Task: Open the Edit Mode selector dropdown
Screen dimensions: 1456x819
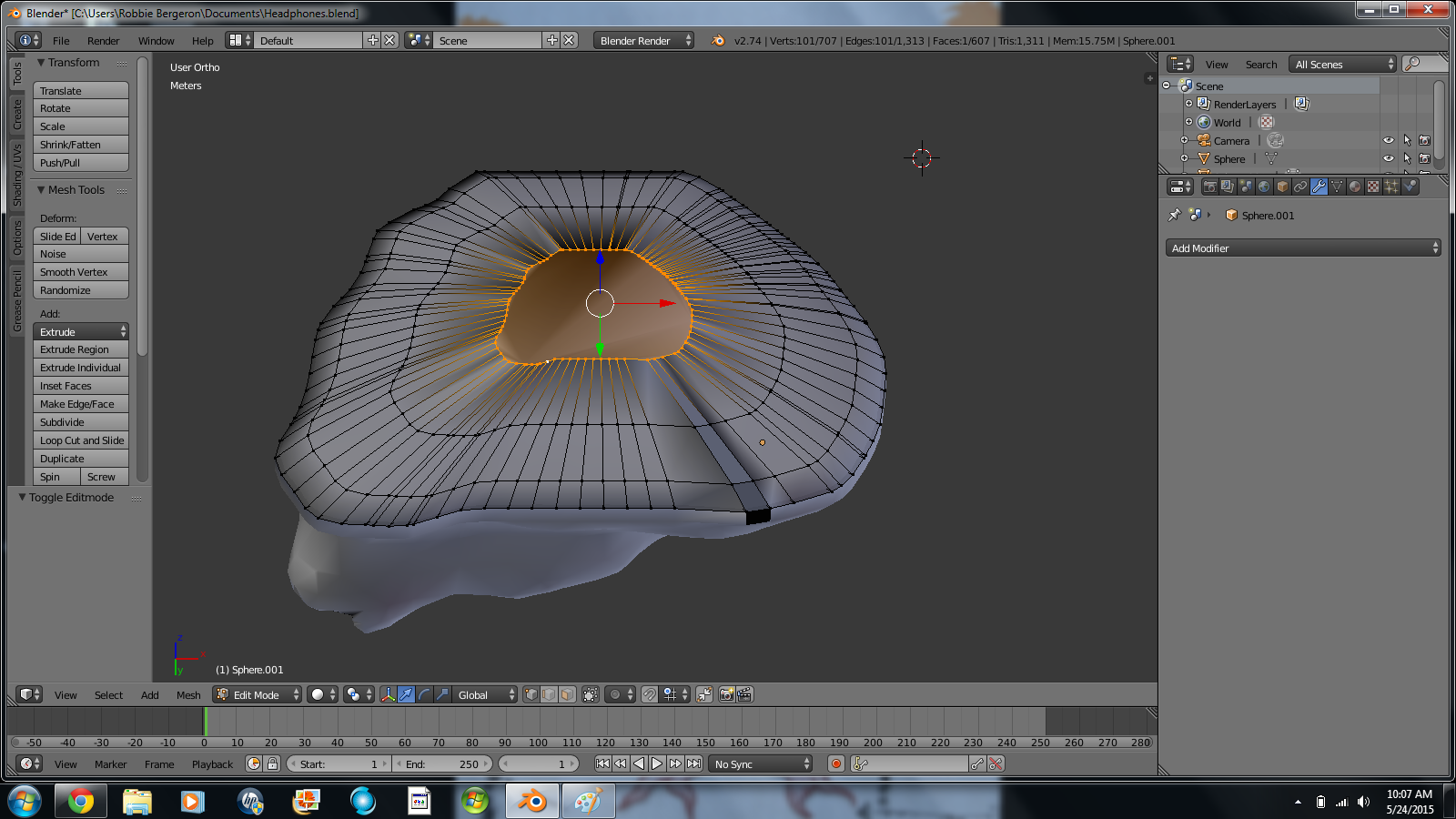Action: [257, 694]
